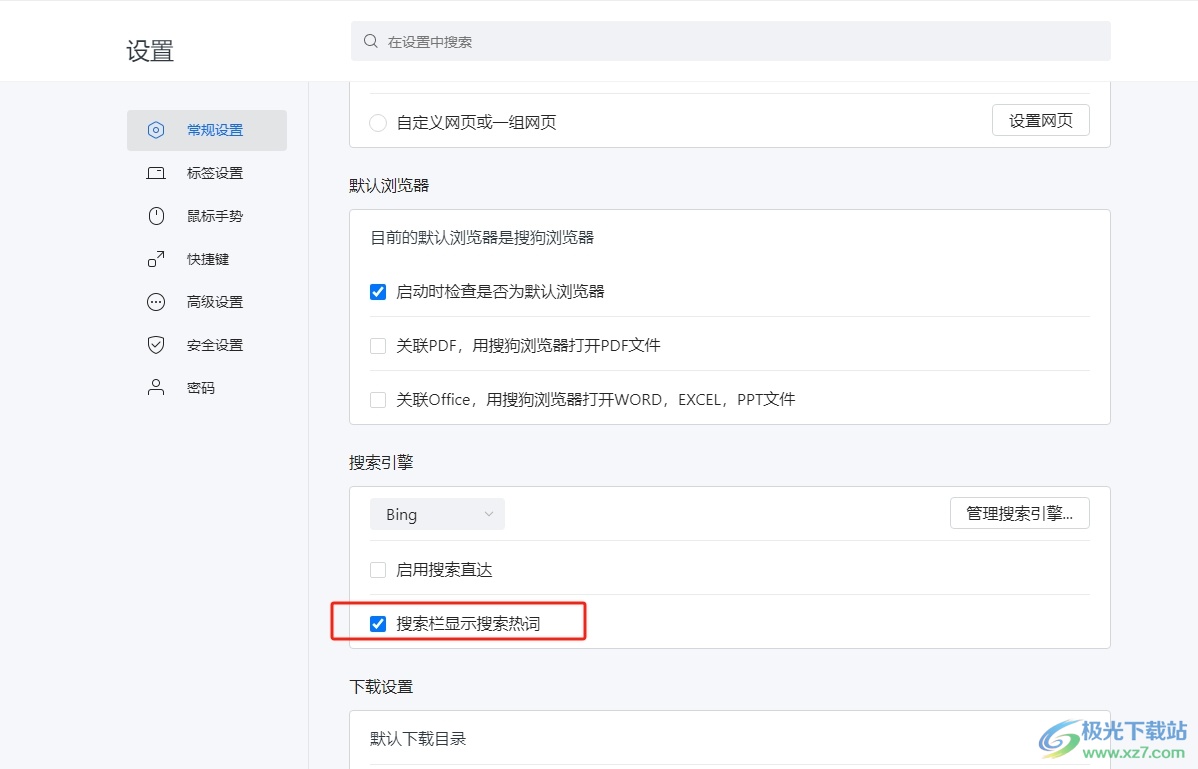Viewport: 1198px width, 769px height.
Task: Go to 鼠标手势 settings
Action: click(207, 216)
